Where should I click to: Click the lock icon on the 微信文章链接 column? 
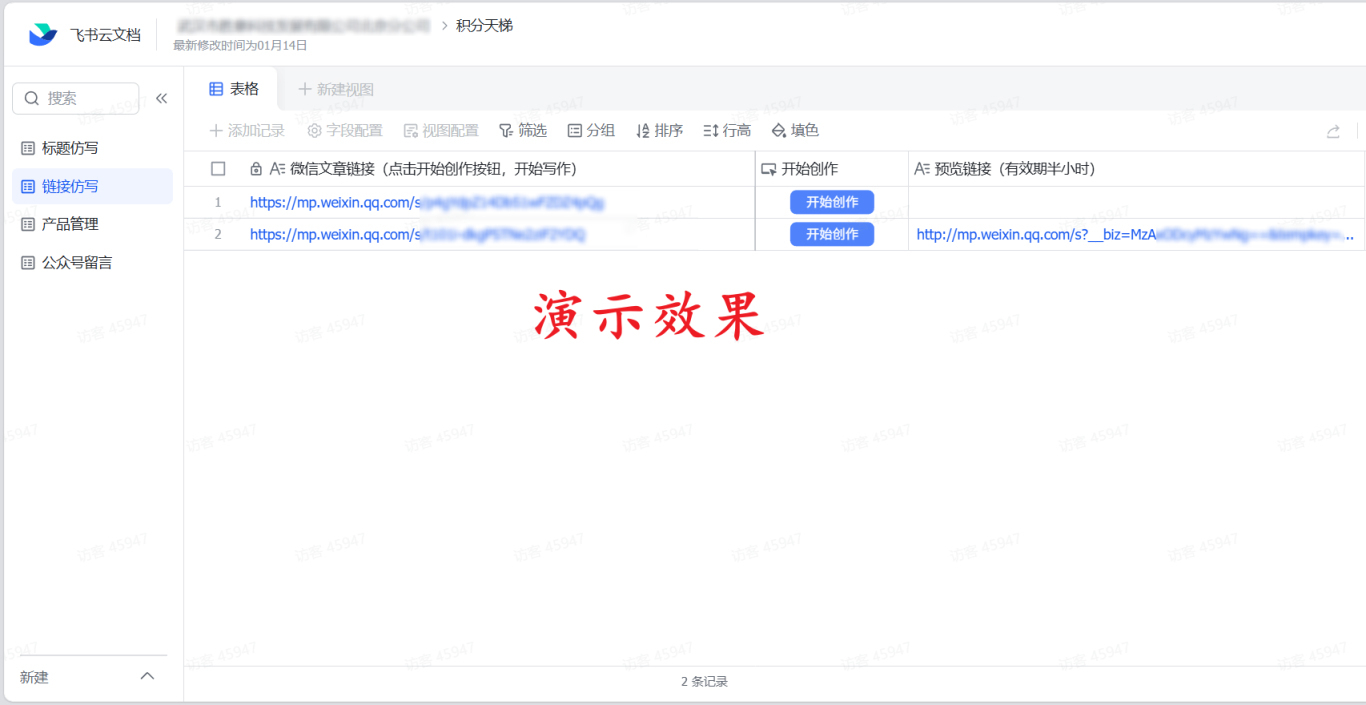point(258,168)
